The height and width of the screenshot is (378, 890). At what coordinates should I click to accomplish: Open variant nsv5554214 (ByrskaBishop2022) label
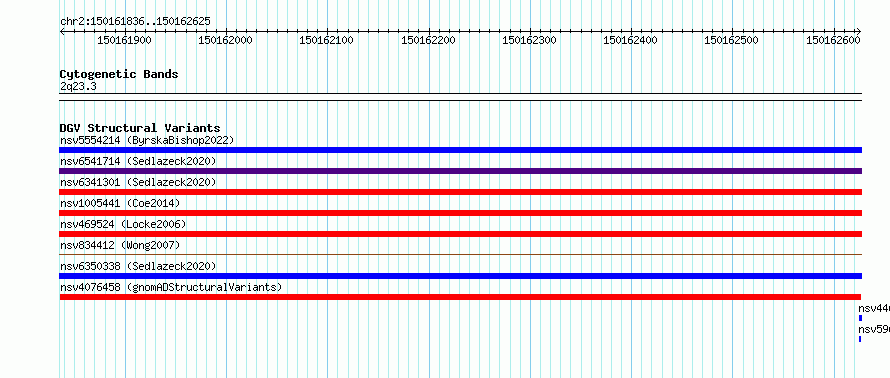147,140
